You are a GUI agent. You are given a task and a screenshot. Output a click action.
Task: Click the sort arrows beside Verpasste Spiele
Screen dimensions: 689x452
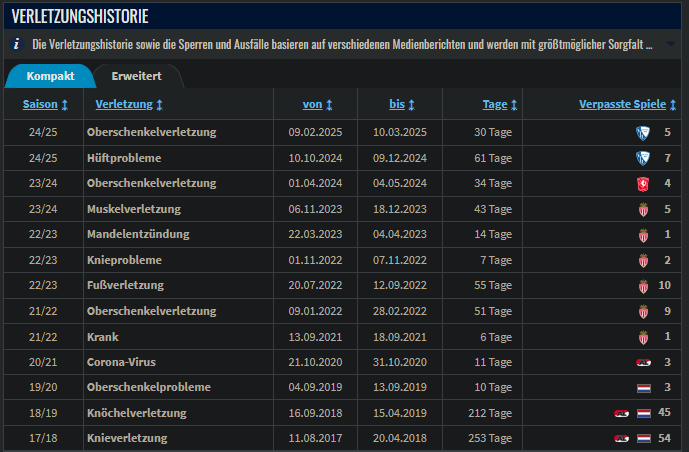pyautogui.click(x=674, y=105)
